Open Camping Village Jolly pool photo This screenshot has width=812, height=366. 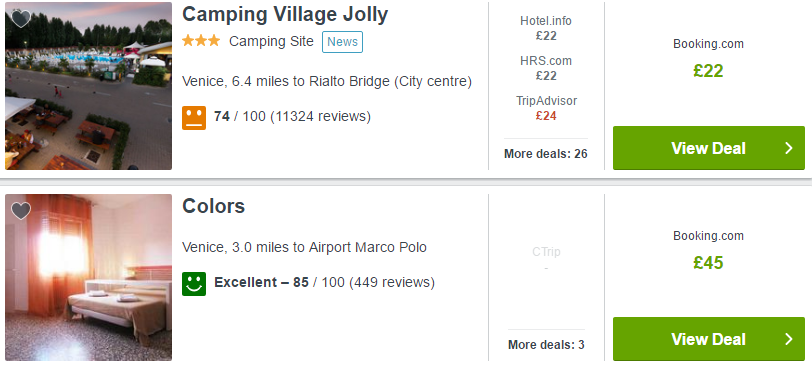pos(89,86)
